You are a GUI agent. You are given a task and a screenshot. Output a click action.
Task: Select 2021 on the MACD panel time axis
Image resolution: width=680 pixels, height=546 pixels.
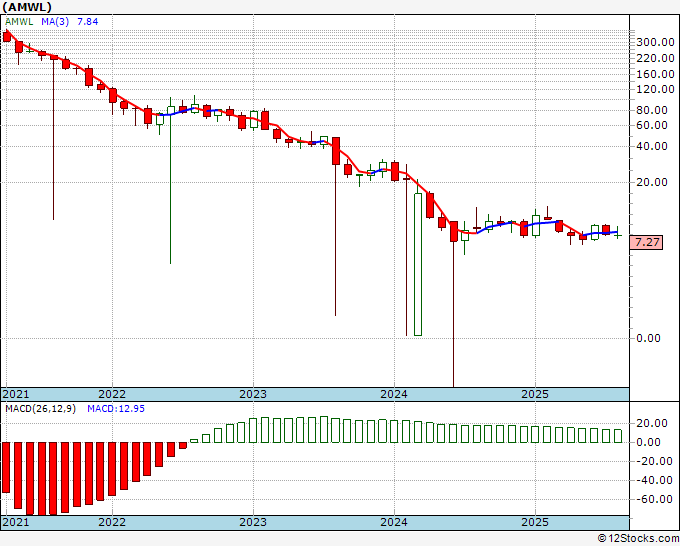tap(16, 522)
